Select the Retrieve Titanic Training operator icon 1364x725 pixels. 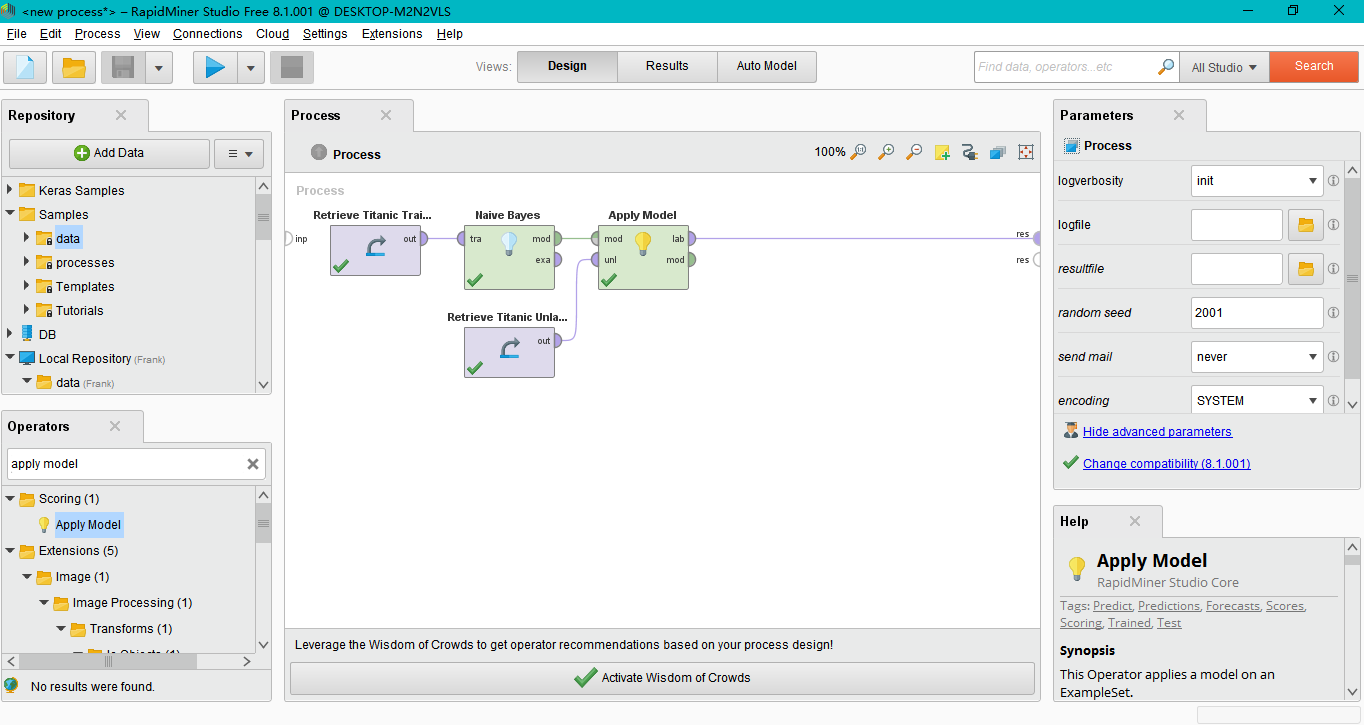[x=375, y=249]
